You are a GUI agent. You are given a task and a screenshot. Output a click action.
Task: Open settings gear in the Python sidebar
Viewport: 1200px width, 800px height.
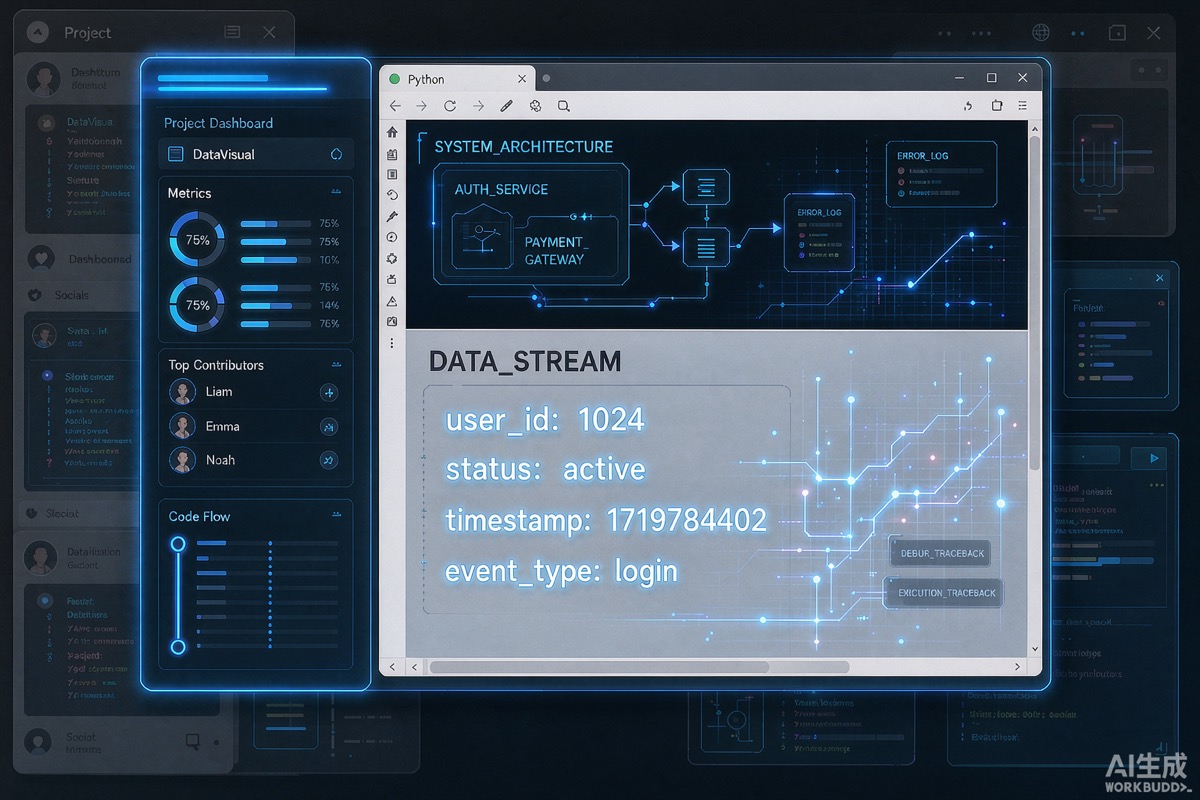click(x=392, y=258)
